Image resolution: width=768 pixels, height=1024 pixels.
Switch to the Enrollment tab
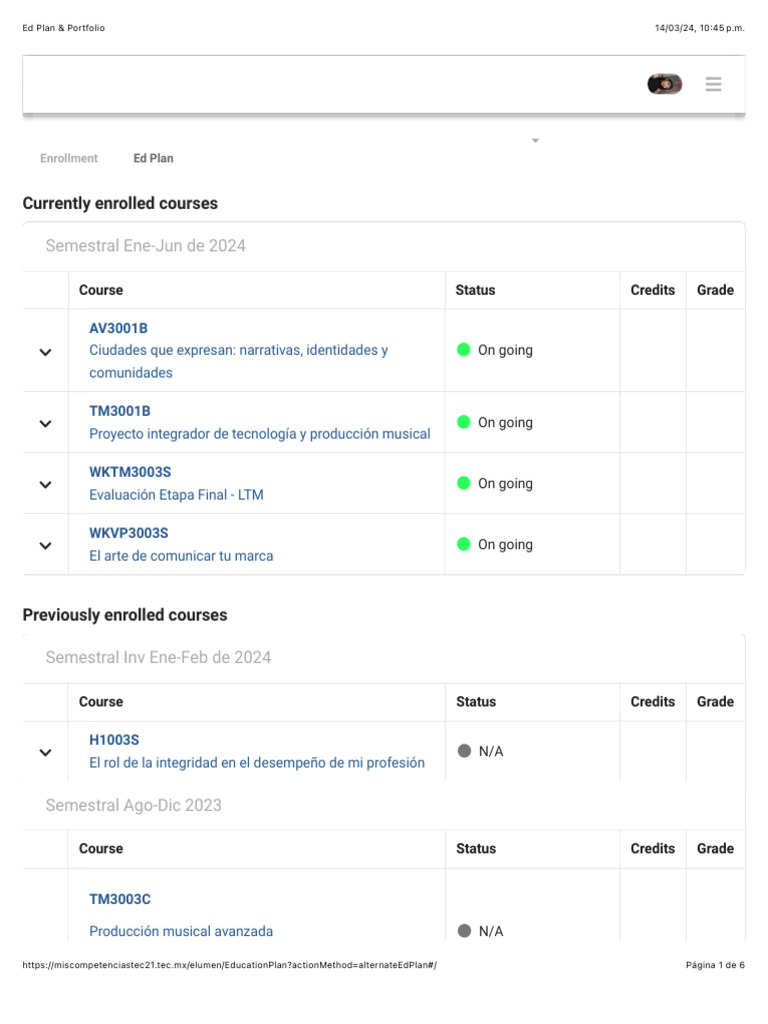[69, 158]
